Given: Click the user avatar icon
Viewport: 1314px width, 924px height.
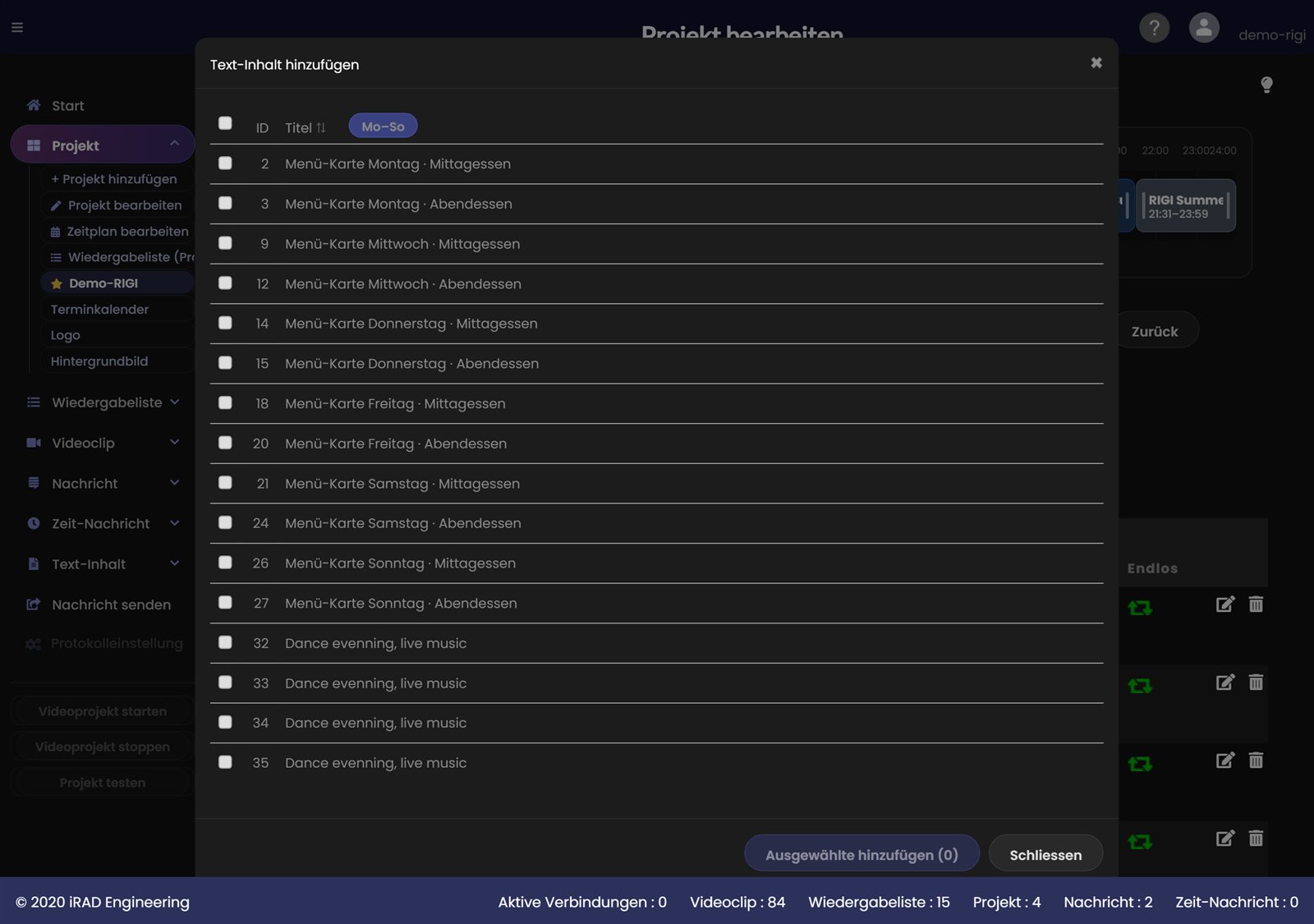Looking at the screenshot, I should point(1204,28).
